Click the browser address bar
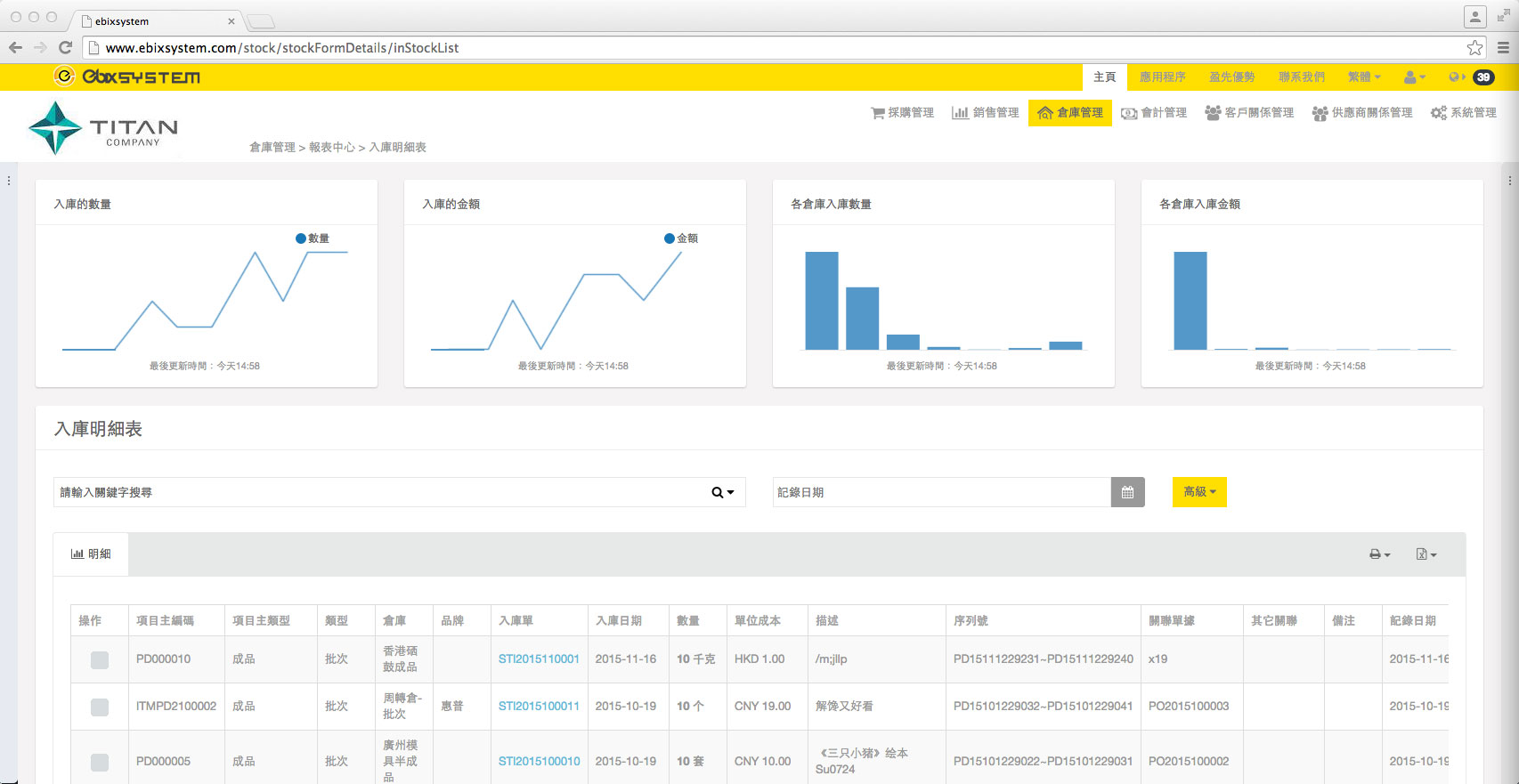This screenshot has height=784, width=1519. click(784, 47)
